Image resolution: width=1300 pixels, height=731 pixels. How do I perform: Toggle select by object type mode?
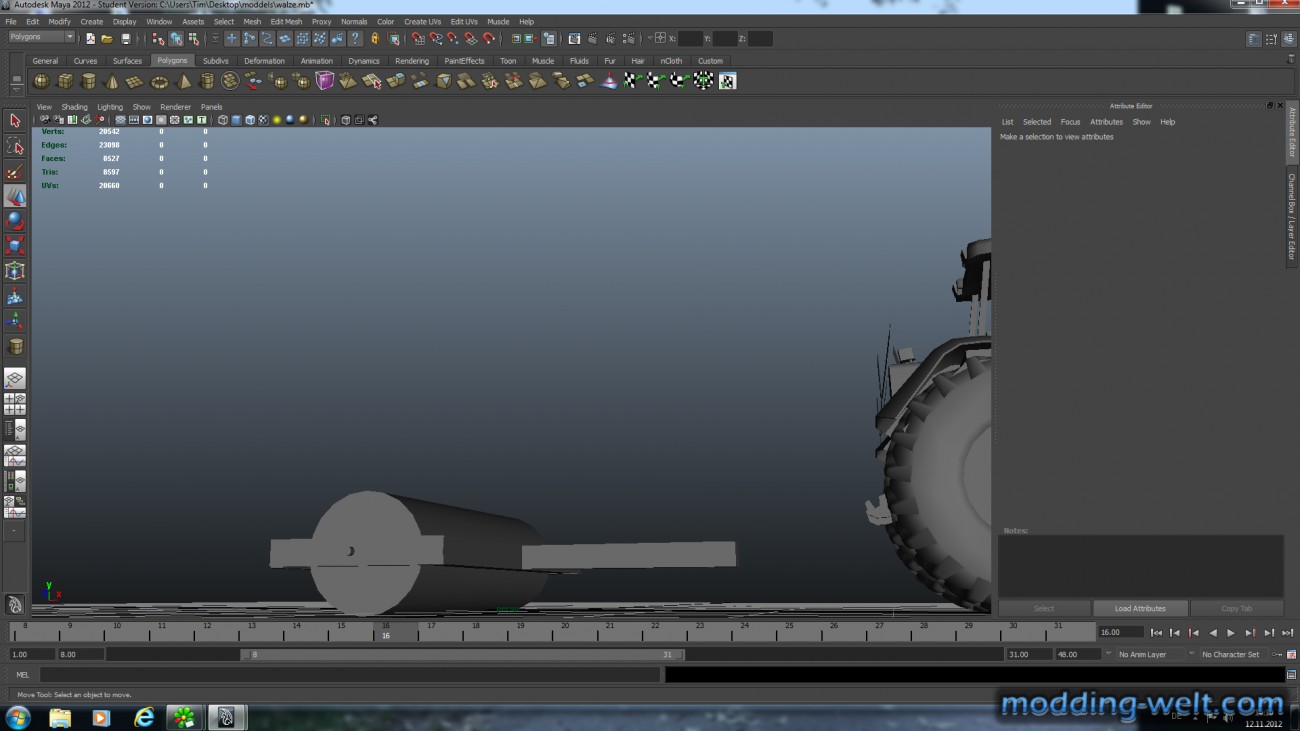click(176, 39)
